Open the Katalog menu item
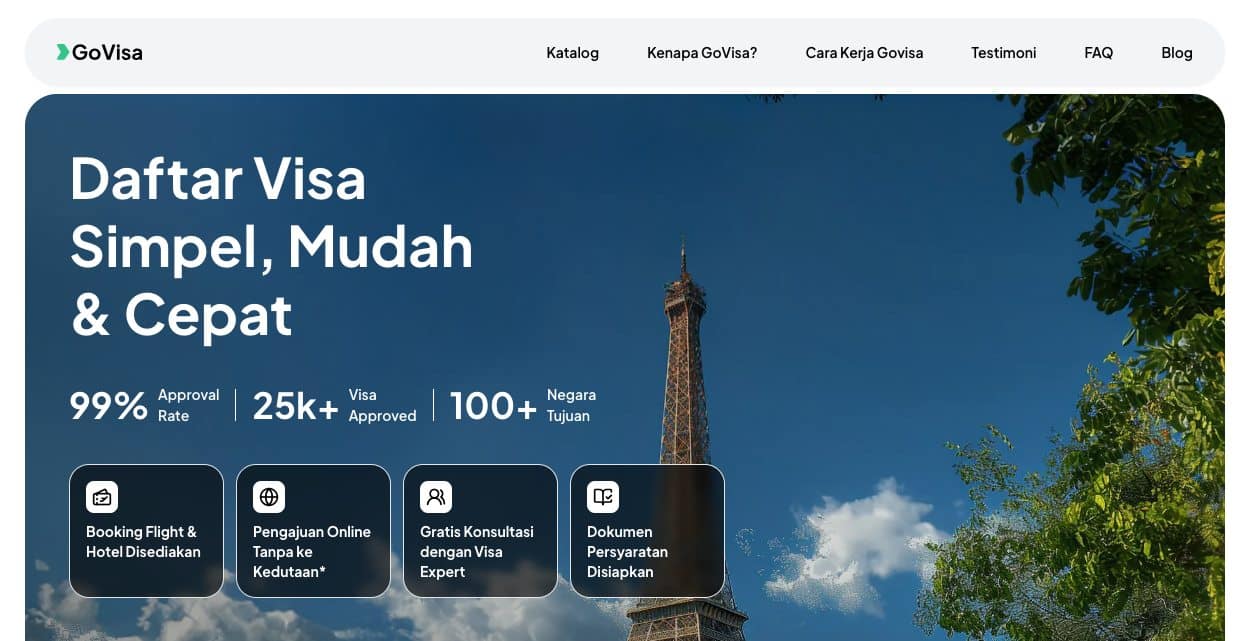Screen dimensions: 1240x641 (572, 53)
